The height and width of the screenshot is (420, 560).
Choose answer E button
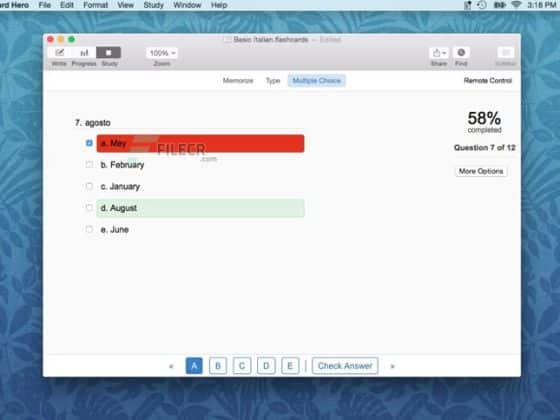click(x=290, y=366)
